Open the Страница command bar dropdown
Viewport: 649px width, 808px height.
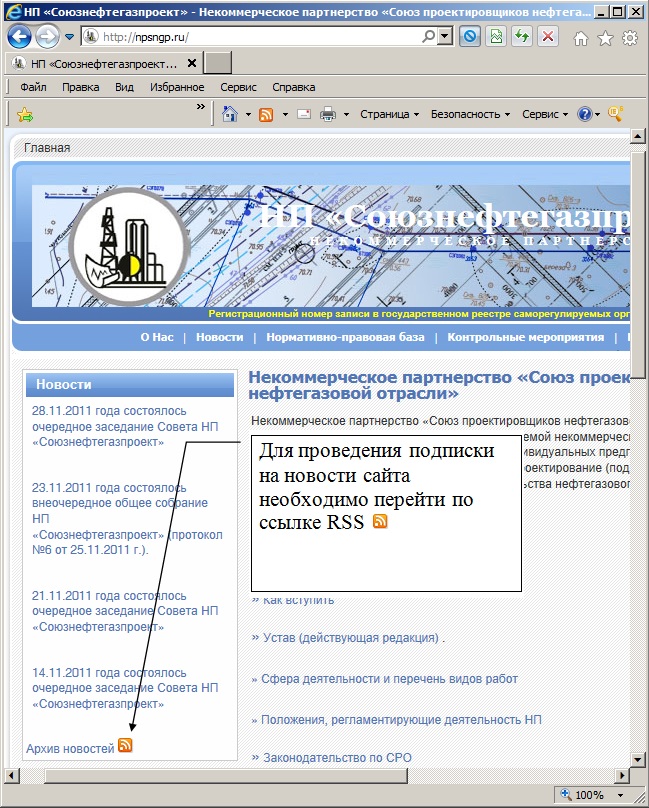389,114
